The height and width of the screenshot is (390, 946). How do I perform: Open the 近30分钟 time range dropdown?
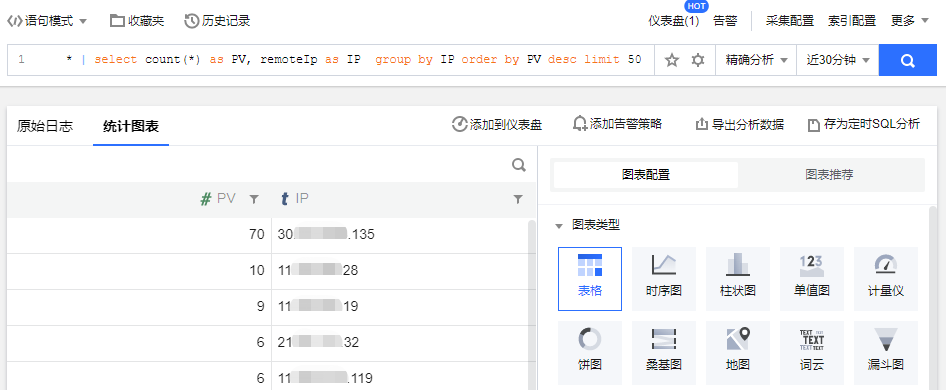tap(837, 60)
